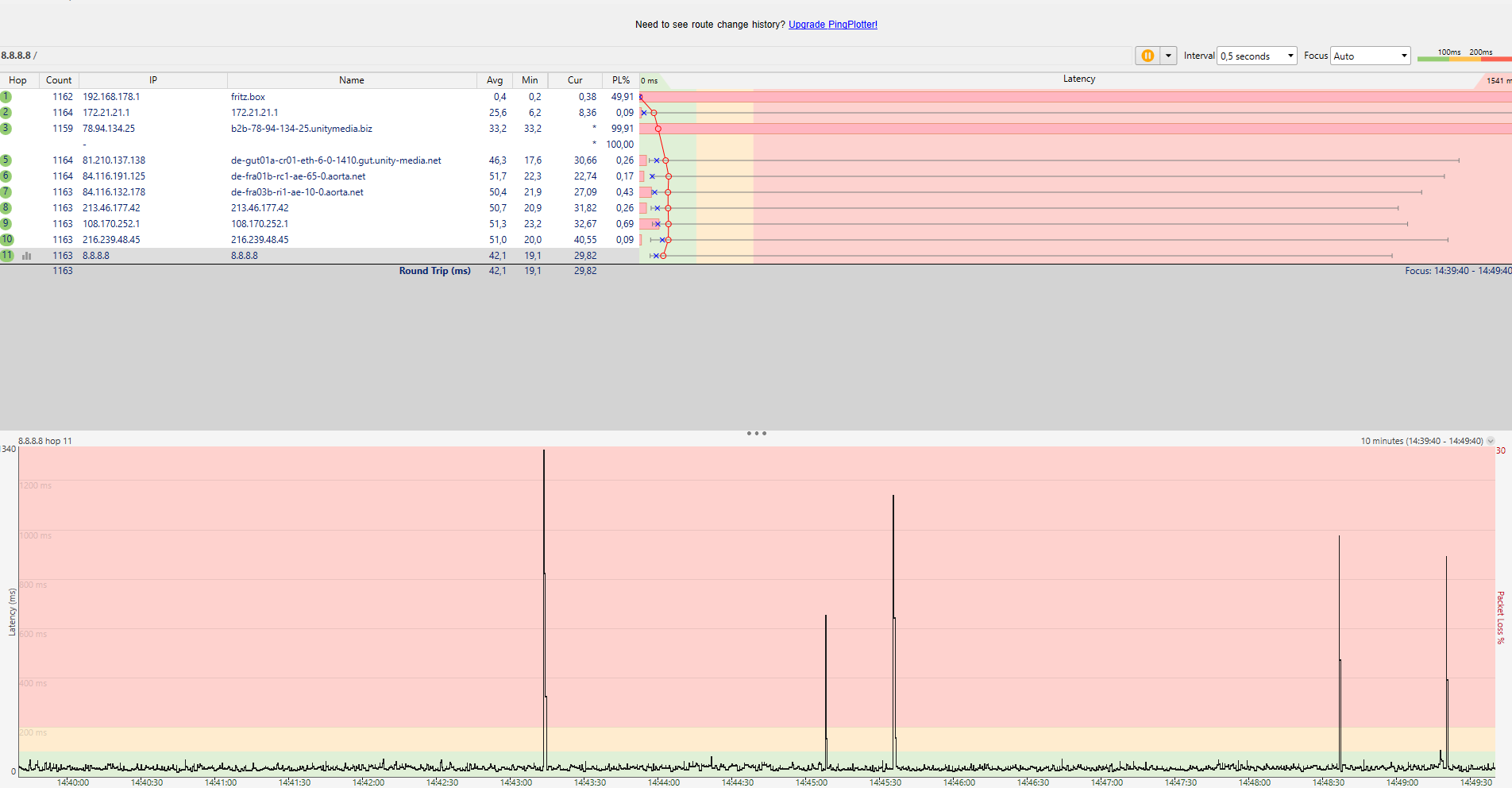Click the 100,00 packet loss value
The height and width of the screenshot is (788, 1512).
coord(620,145)
